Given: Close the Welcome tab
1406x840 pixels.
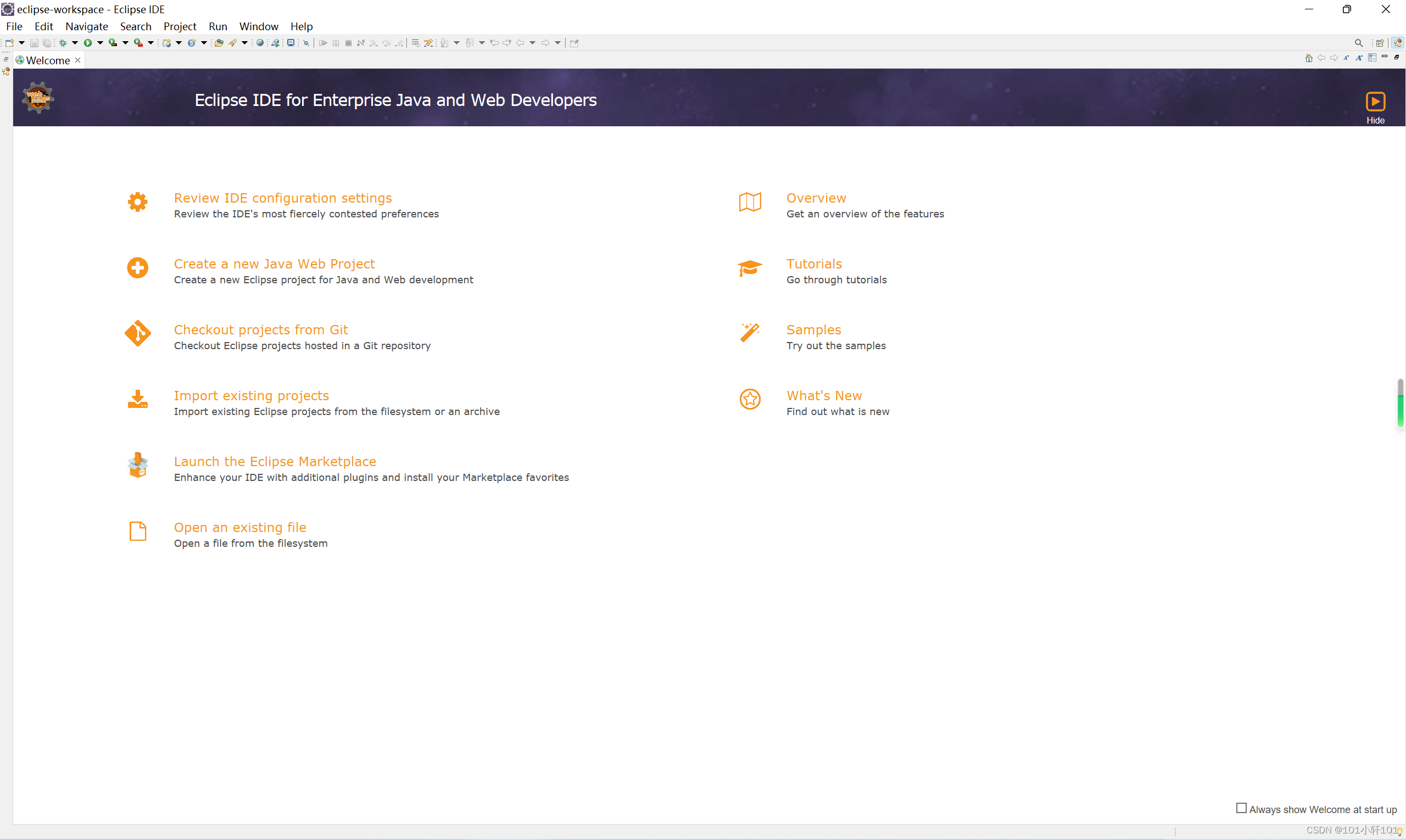Looking at the screenshot, I should click(x=78, y=60).
